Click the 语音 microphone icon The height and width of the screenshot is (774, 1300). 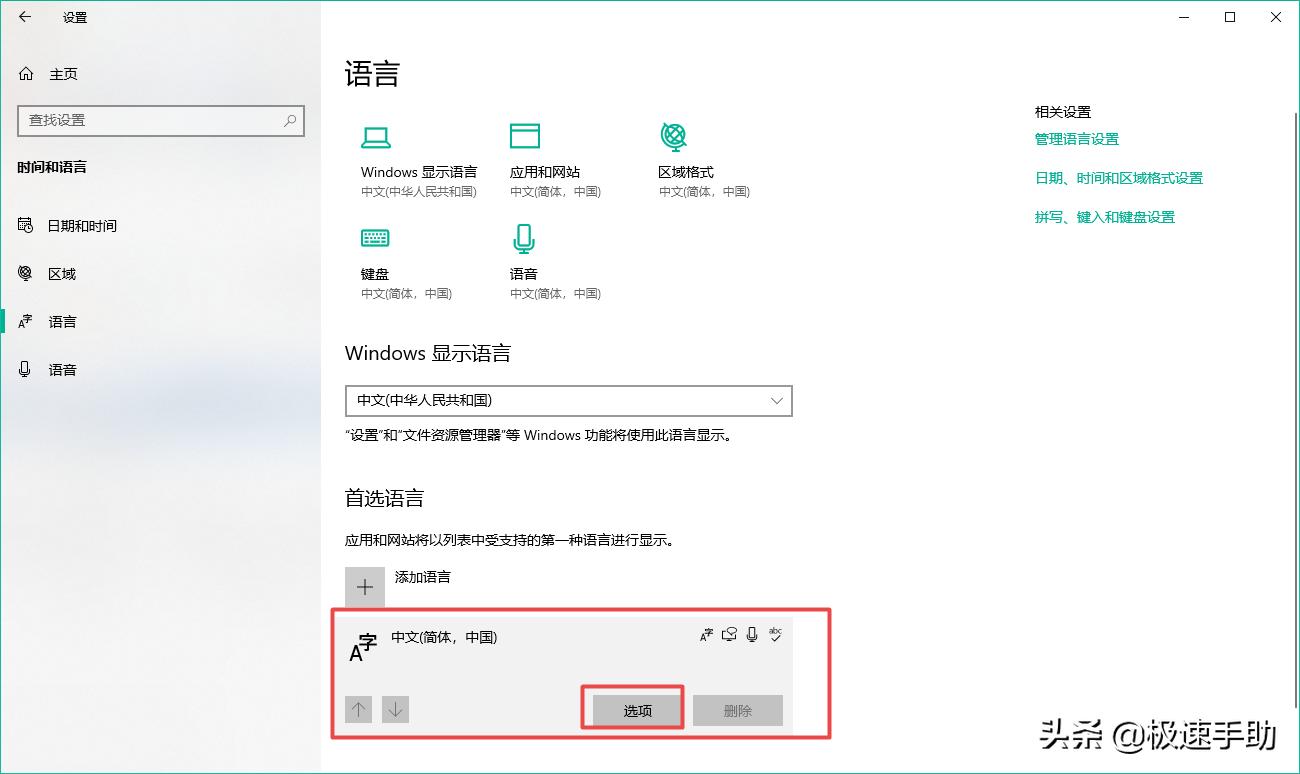pyautogui.click(x=524, y=237)
